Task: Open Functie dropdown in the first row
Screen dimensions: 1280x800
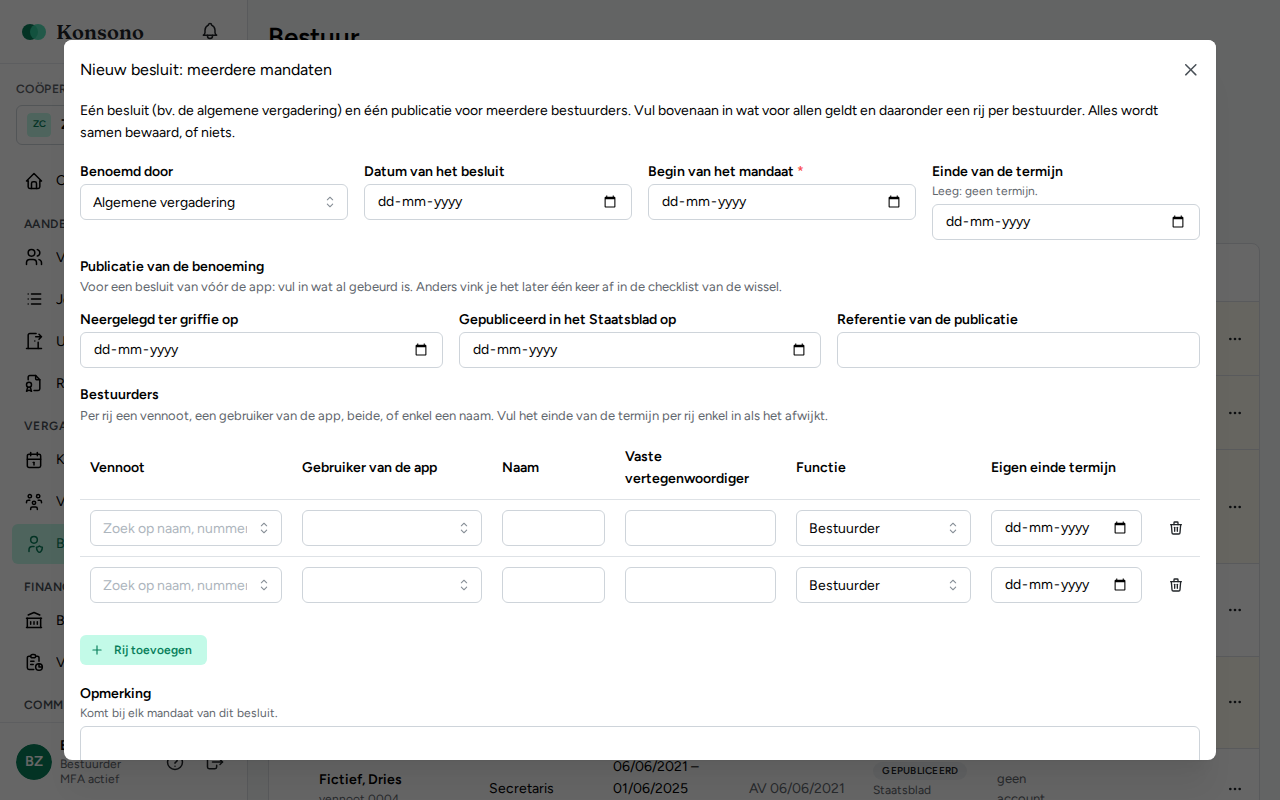Action: [x=883, y=528]
